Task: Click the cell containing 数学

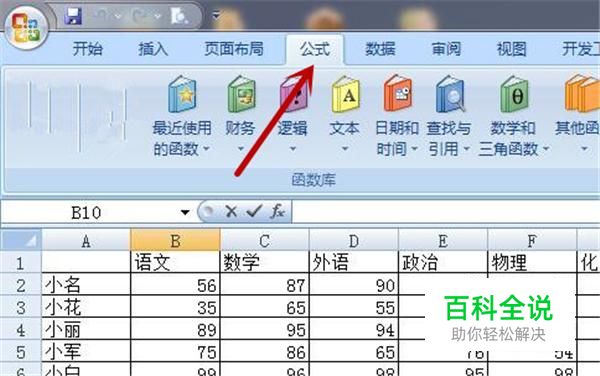Action: tap(265, 263)
